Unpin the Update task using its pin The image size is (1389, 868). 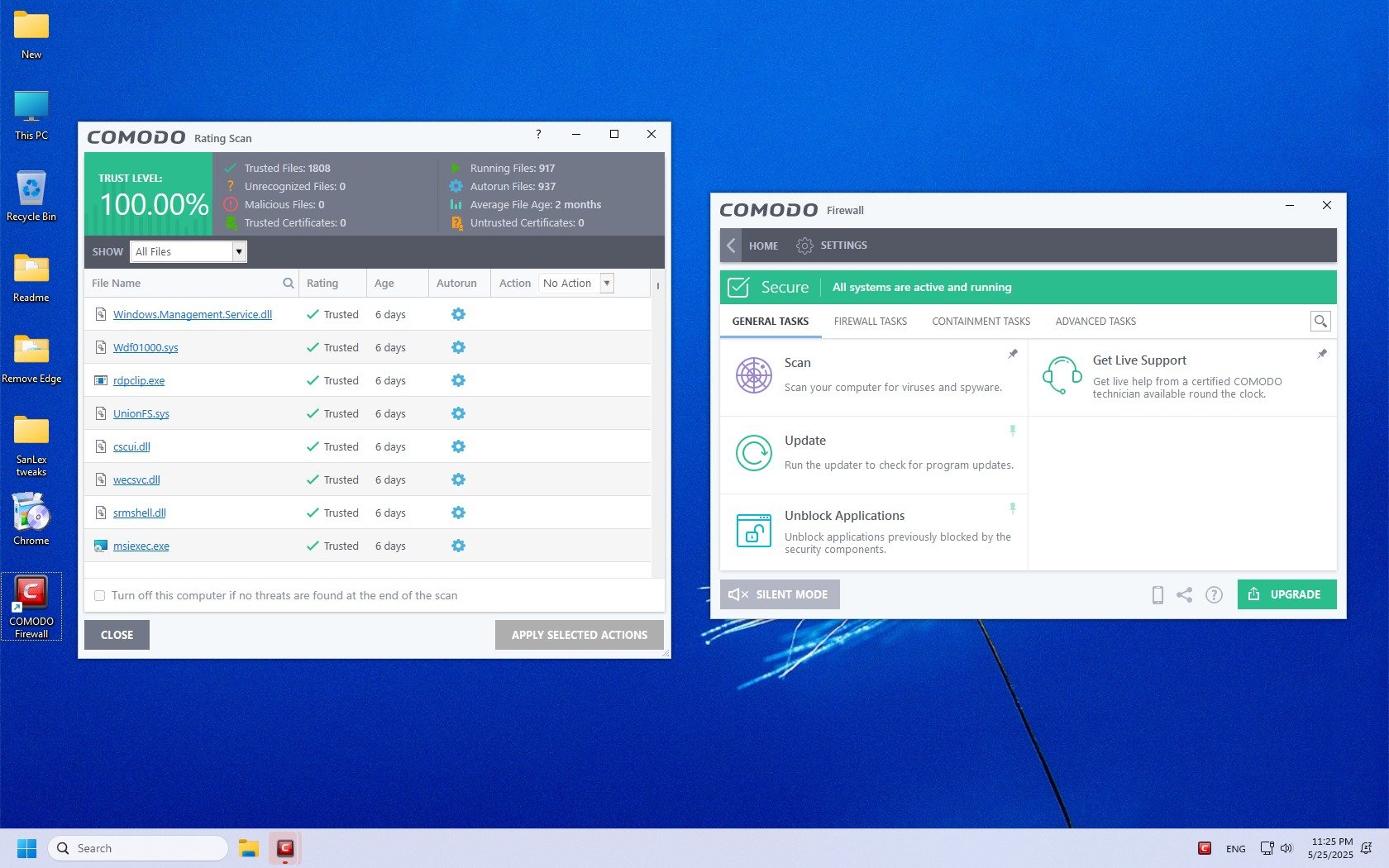(1012, 431)
